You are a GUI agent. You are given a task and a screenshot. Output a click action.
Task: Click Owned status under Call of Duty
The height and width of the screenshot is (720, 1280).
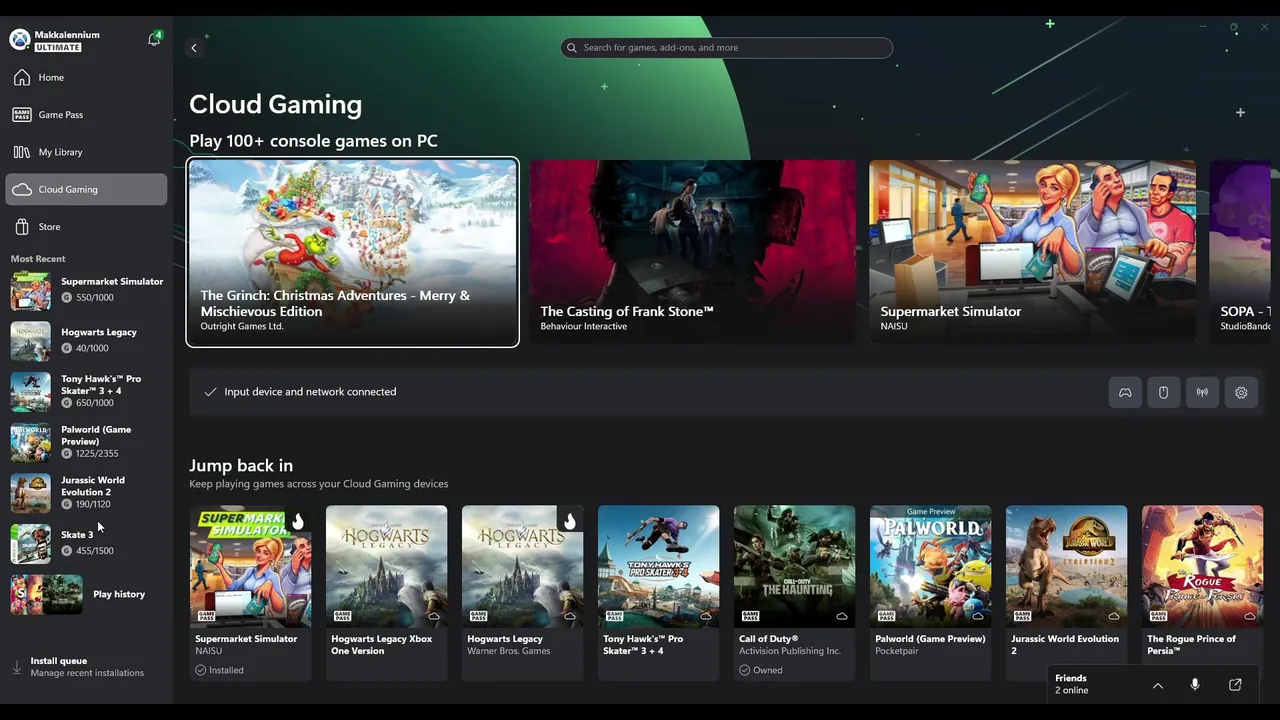761,670
